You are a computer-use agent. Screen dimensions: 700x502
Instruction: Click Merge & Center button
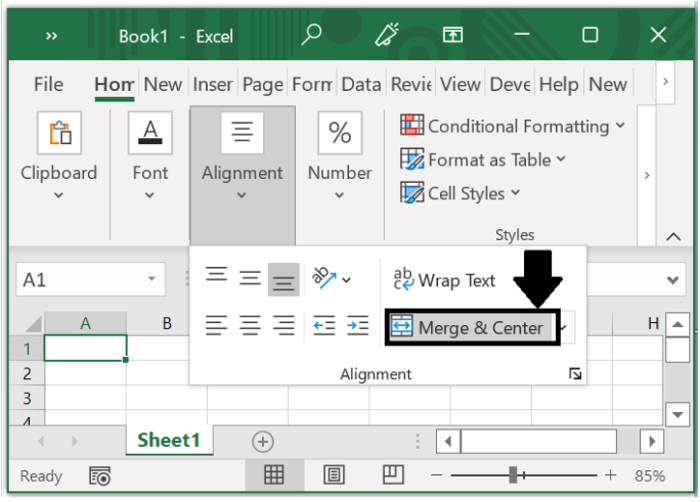click(x=468, y=328)
